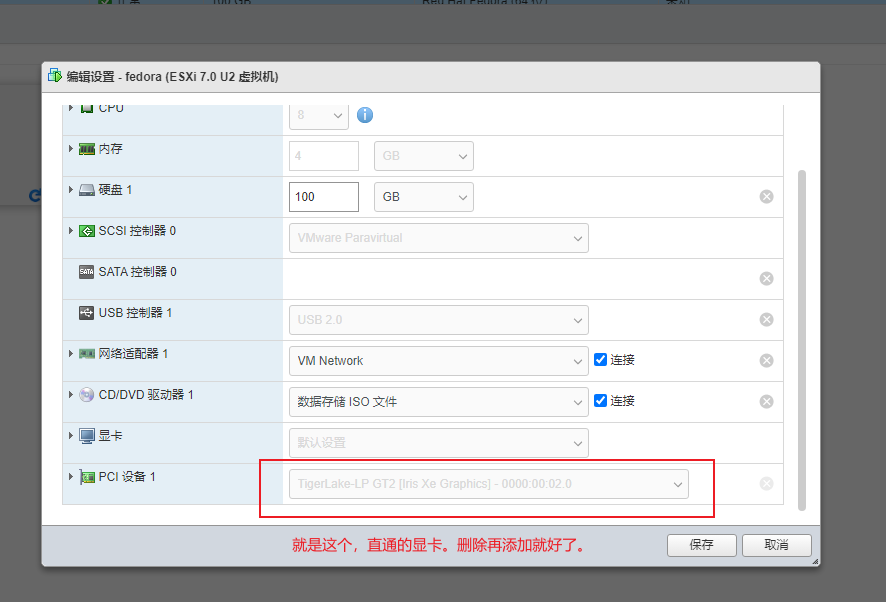Click the CPU info icon
886x602 pixels.
pos(365,115)
